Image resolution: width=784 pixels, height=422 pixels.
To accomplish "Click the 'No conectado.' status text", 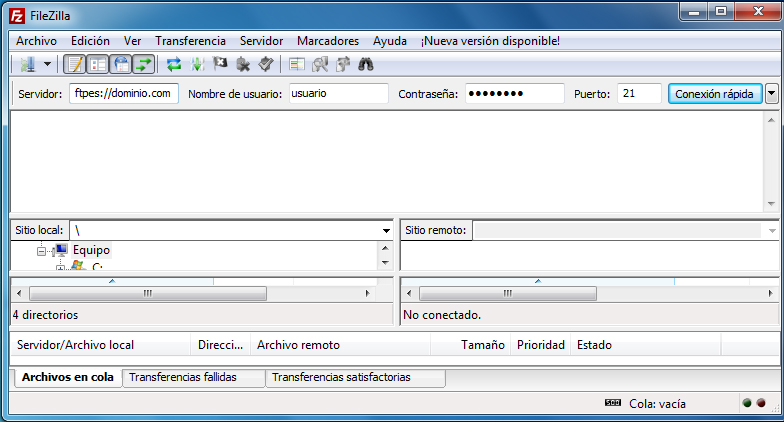I will [x=442, y=315].
